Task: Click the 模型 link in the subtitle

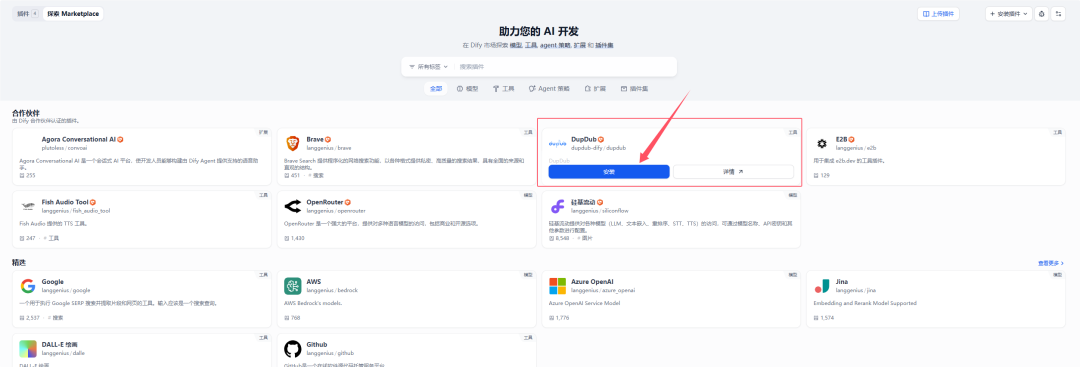Action: [516, 45]
